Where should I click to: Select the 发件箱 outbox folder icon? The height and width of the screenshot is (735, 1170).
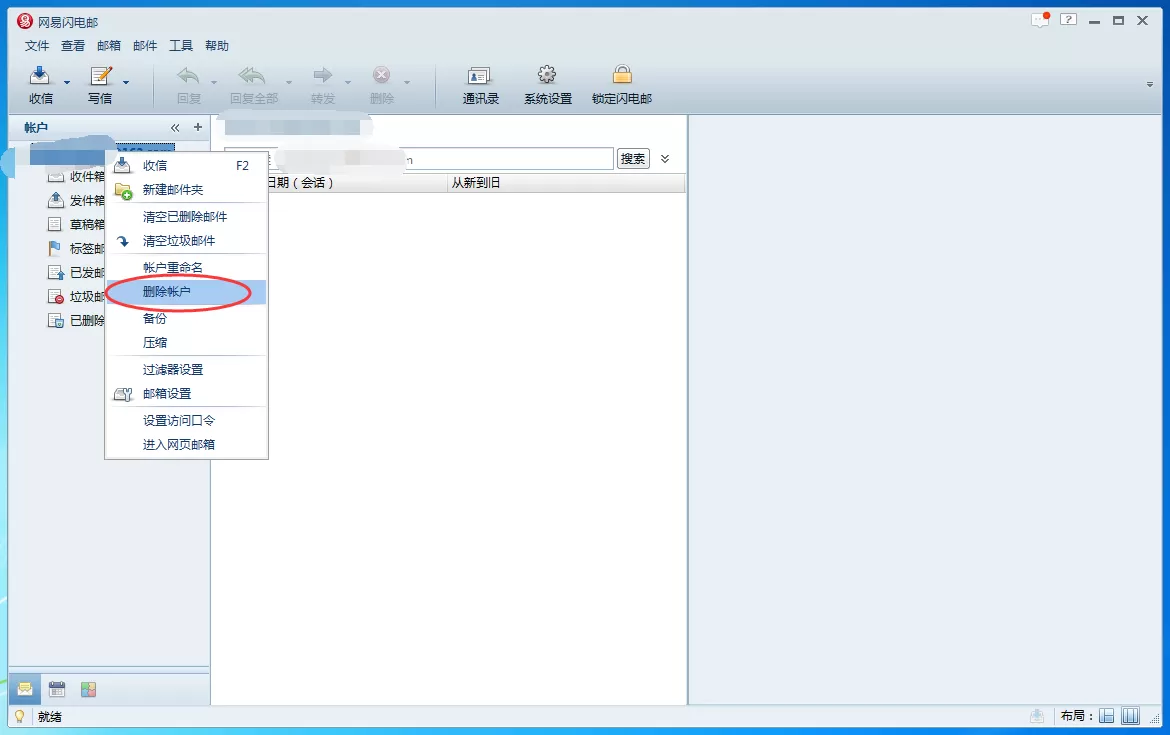(55, 200)
